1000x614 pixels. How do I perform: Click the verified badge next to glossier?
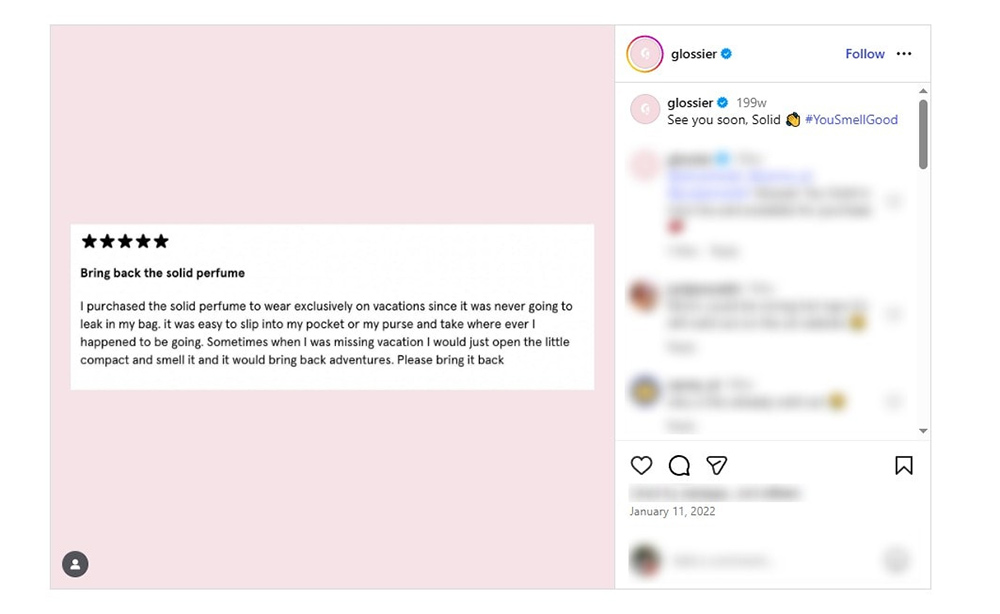pyautogui.click(x=726, y=54)
